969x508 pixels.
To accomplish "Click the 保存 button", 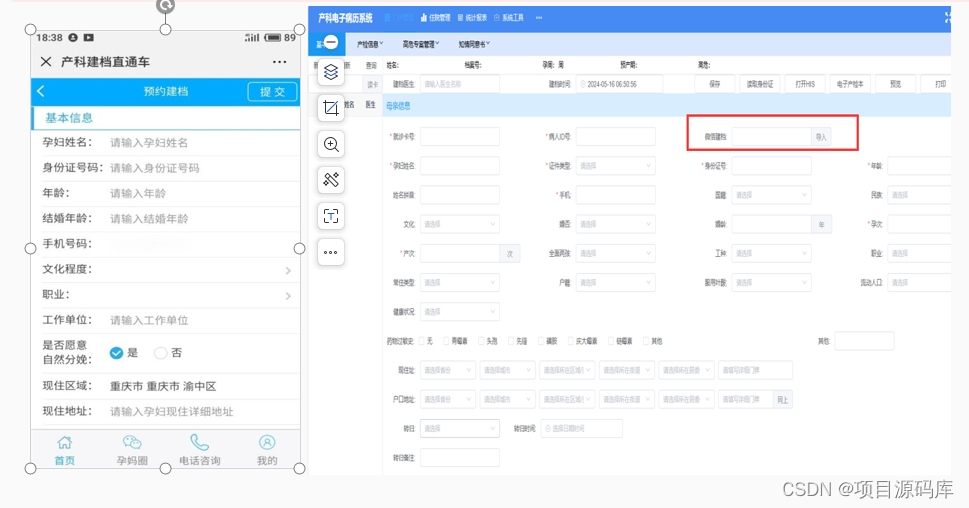I will coord(715,84).
